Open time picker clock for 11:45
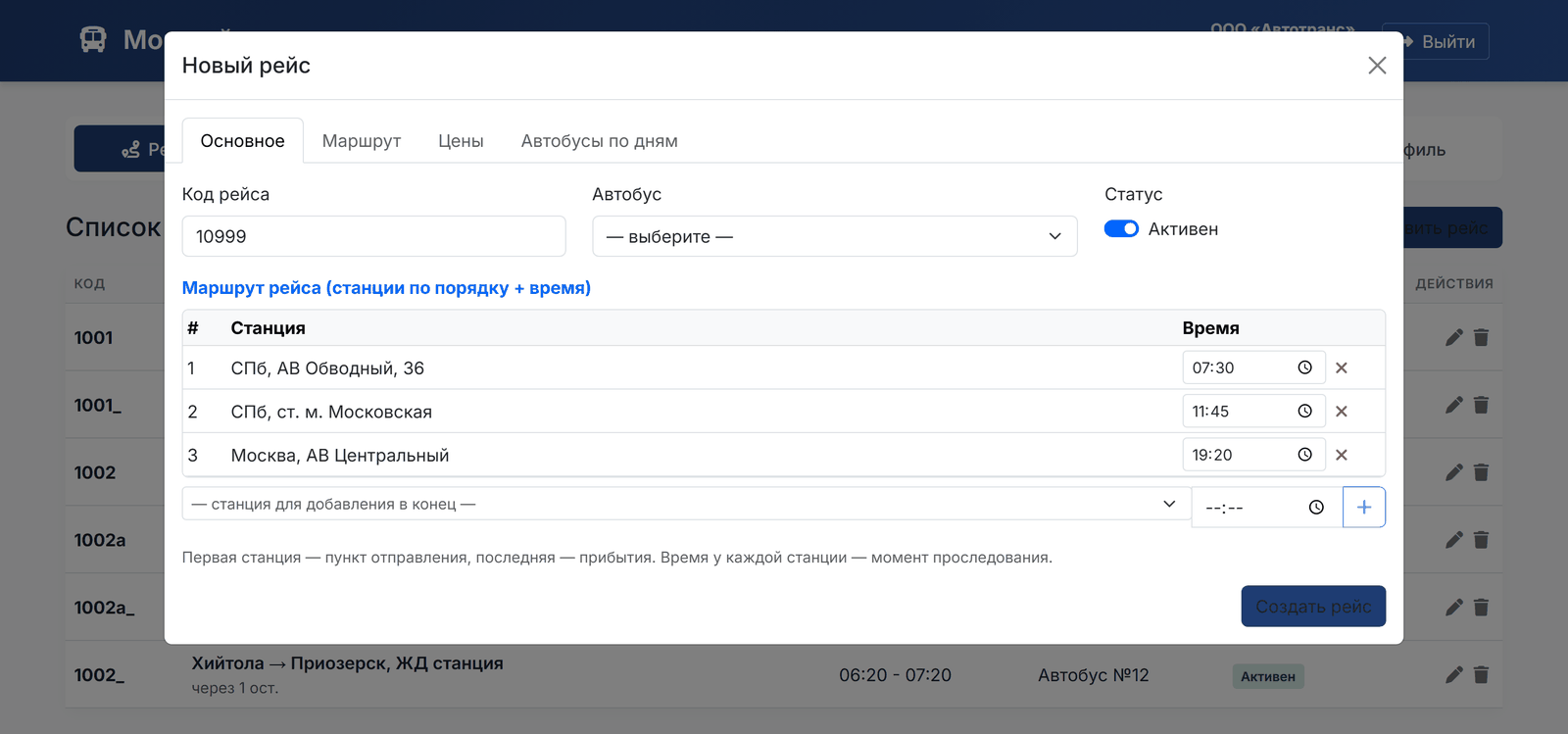 [x=1304, y=412]
